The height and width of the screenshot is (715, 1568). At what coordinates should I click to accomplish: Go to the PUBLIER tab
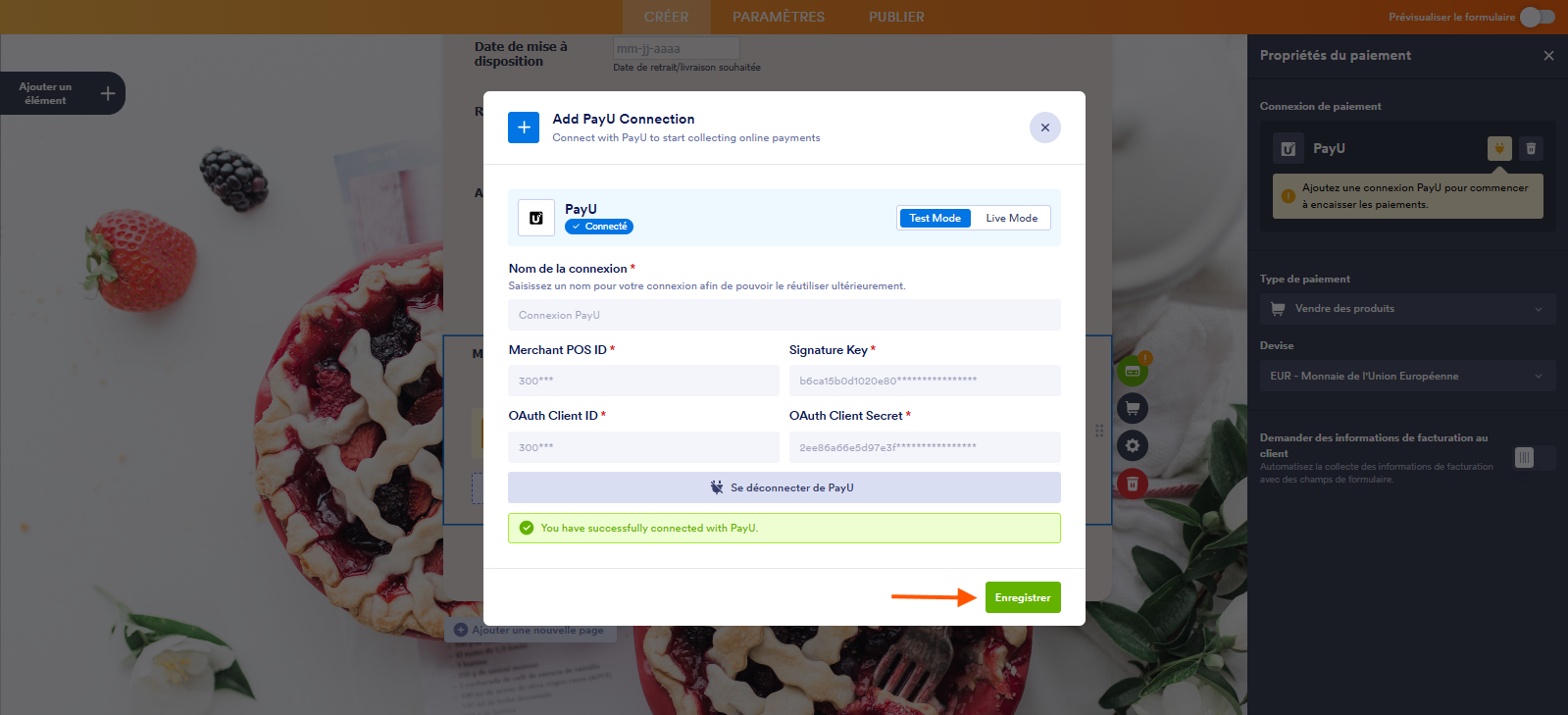[896, 17]
